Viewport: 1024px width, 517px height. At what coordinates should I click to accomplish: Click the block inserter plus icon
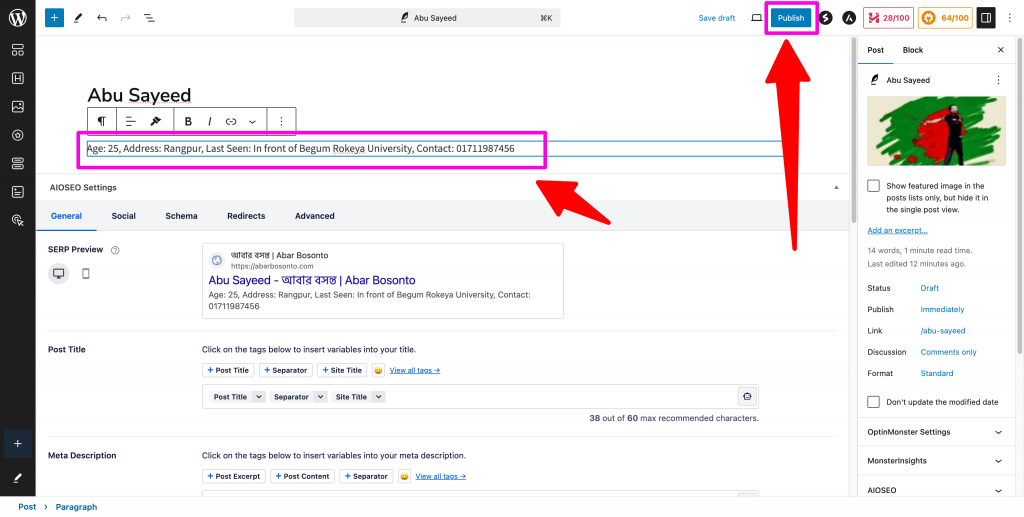[53, 18]
